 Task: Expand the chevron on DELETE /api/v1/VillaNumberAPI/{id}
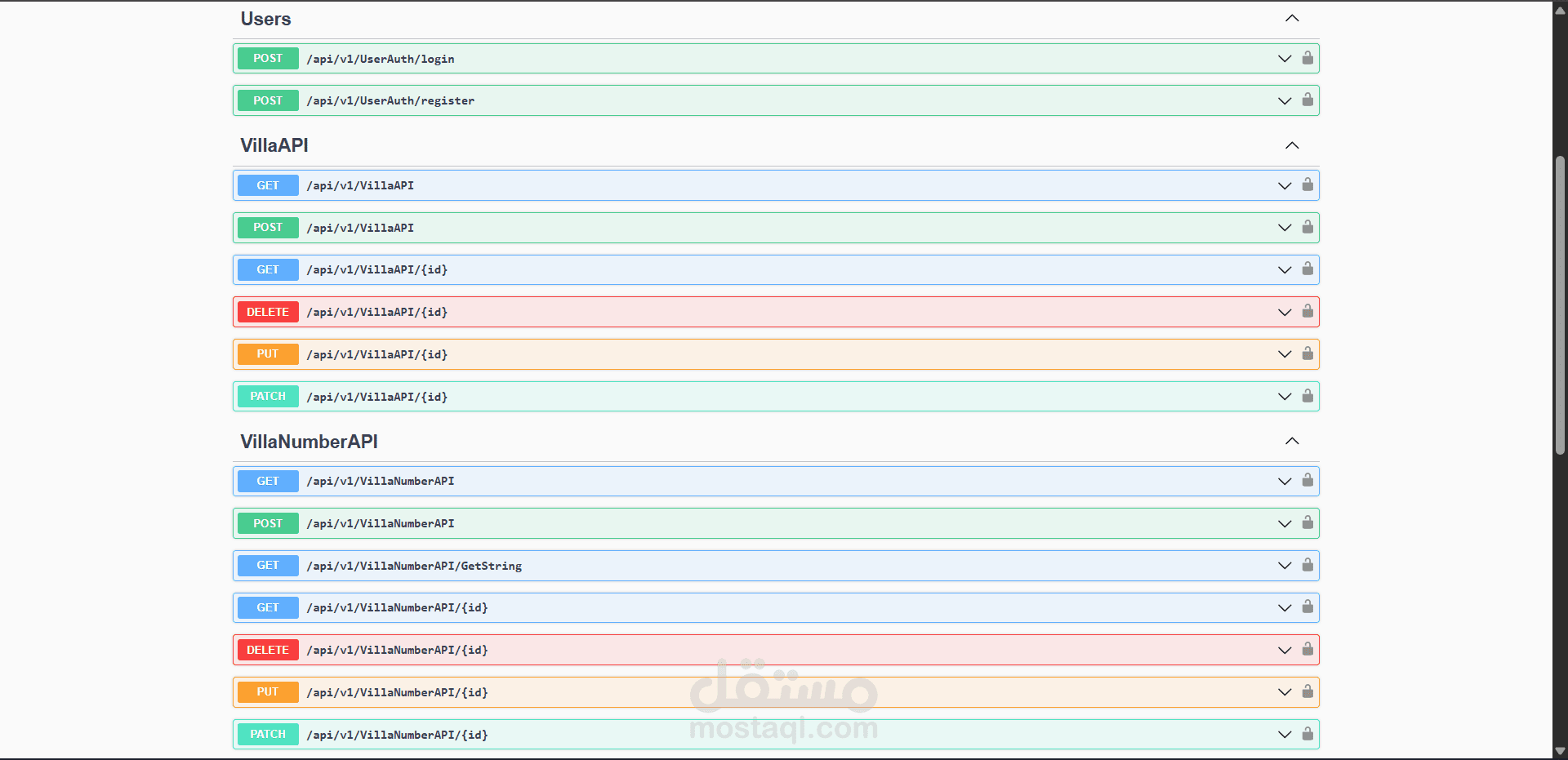pyautogui.click(x=1285, y=651)
